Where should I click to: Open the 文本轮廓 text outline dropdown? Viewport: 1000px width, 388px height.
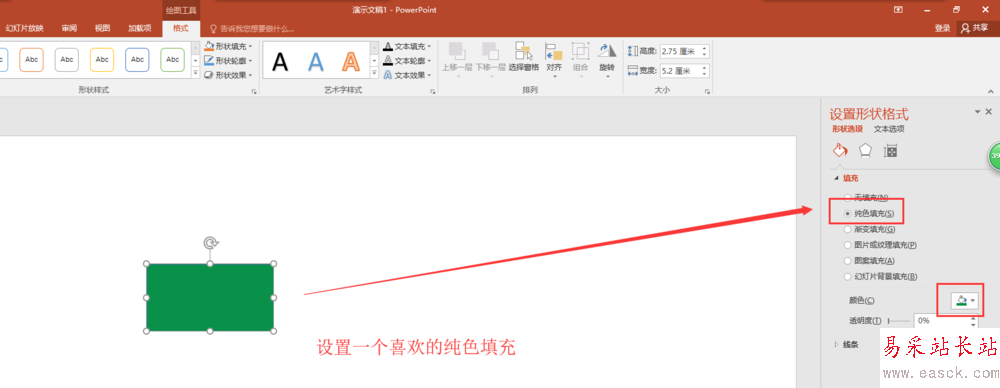click(x=408, y=61)
